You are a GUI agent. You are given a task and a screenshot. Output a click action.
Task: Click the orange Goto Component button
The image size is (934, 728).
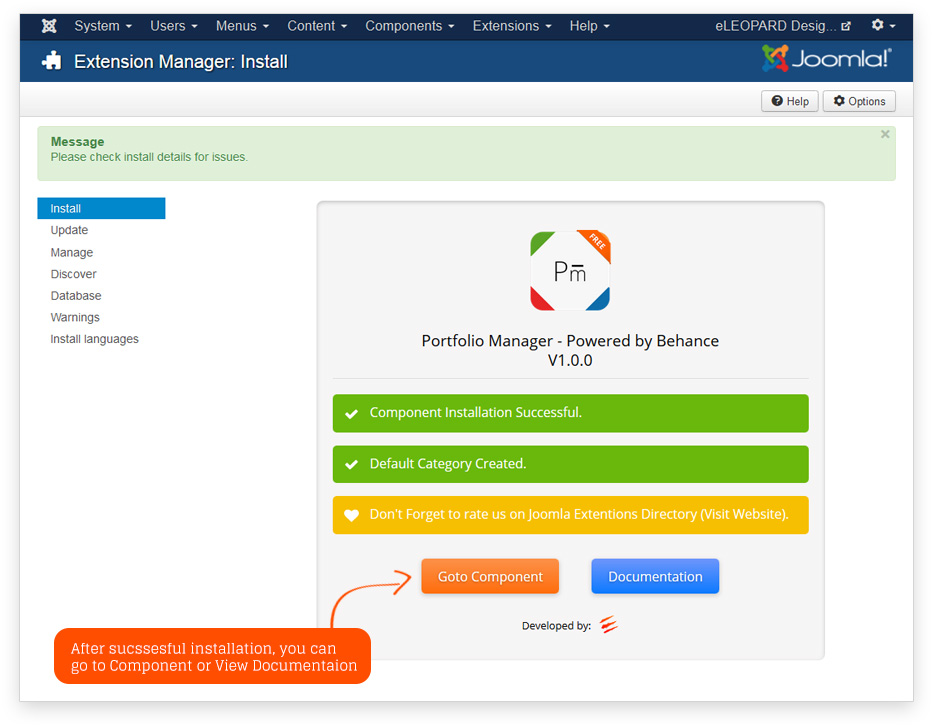[x=490, y=576]
